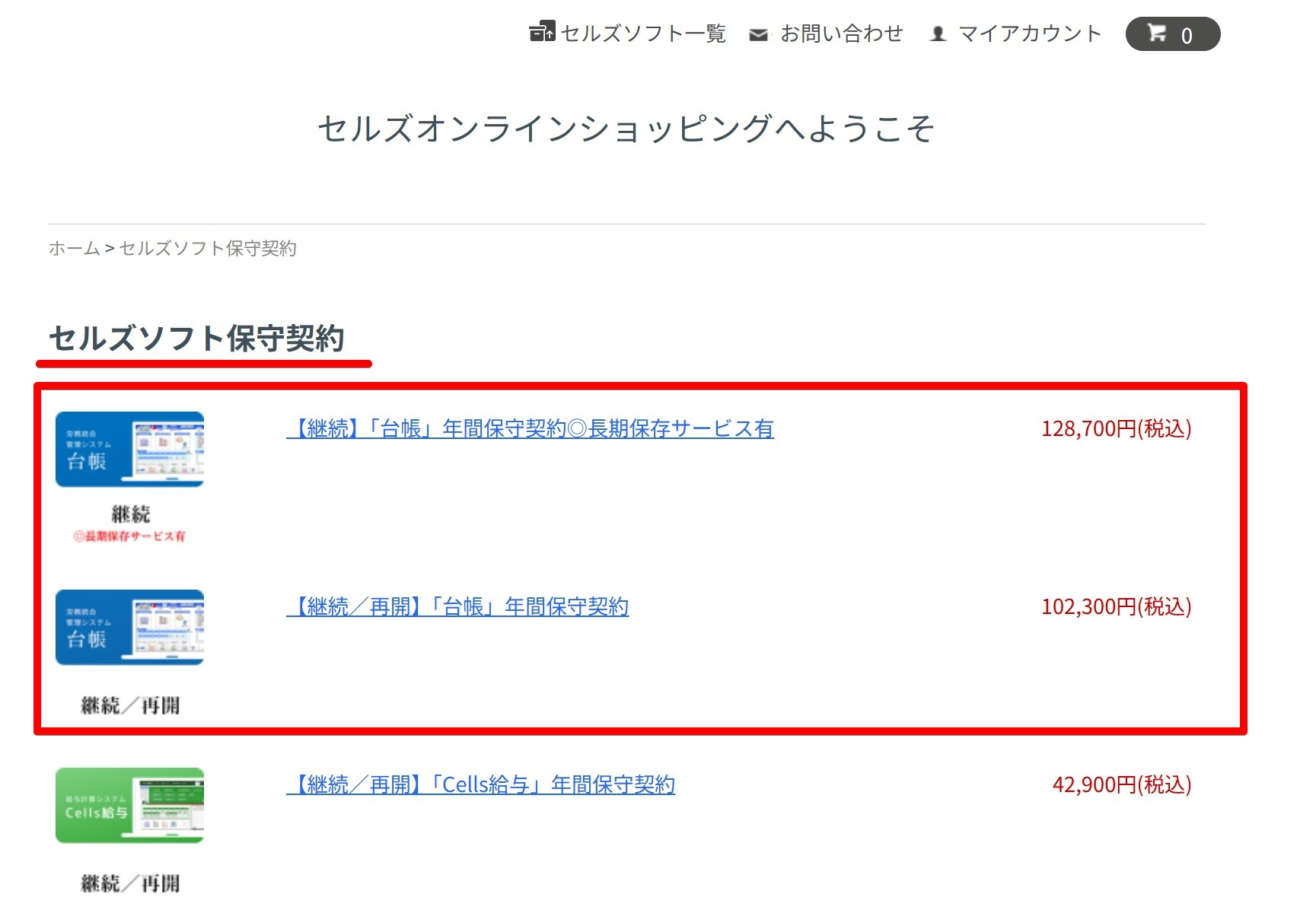Click the shopping cart icon

pyautogui.click(x=1157, y=33)
